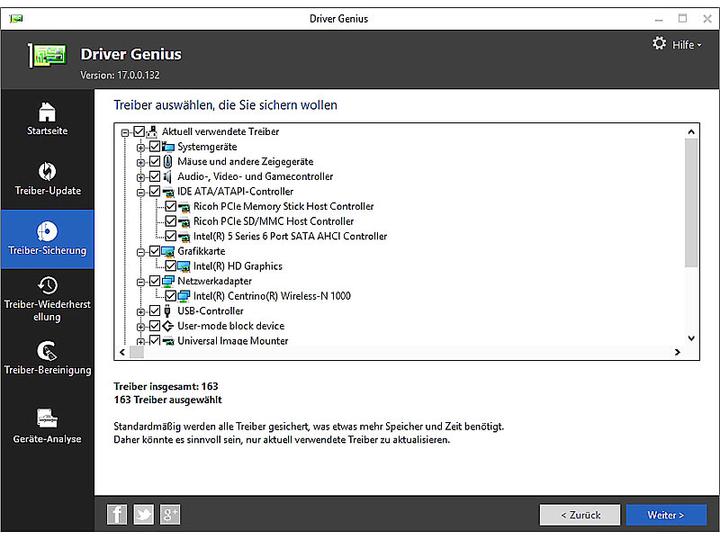720x540 pixels.
Task: Uncheck Intel(R) Centrino(R) Wireless-N 1000 checkbox
Action: 171,296
